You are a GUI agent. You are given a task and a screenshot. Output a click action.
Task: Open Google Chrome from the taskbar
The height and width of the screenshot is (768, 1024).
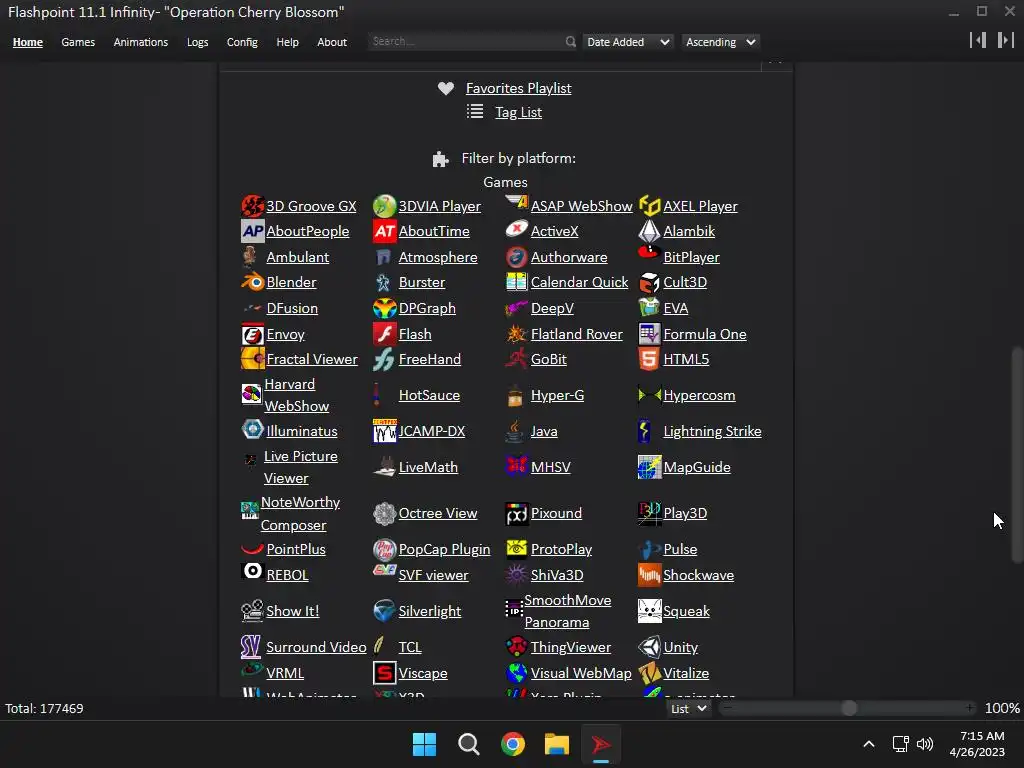[x=513, y=744]
